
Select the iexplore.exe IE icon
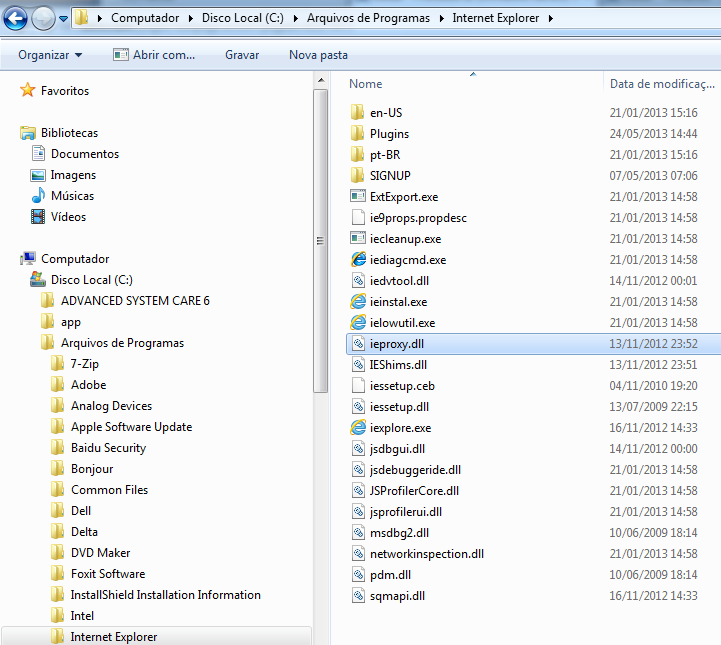click(358, 428)
